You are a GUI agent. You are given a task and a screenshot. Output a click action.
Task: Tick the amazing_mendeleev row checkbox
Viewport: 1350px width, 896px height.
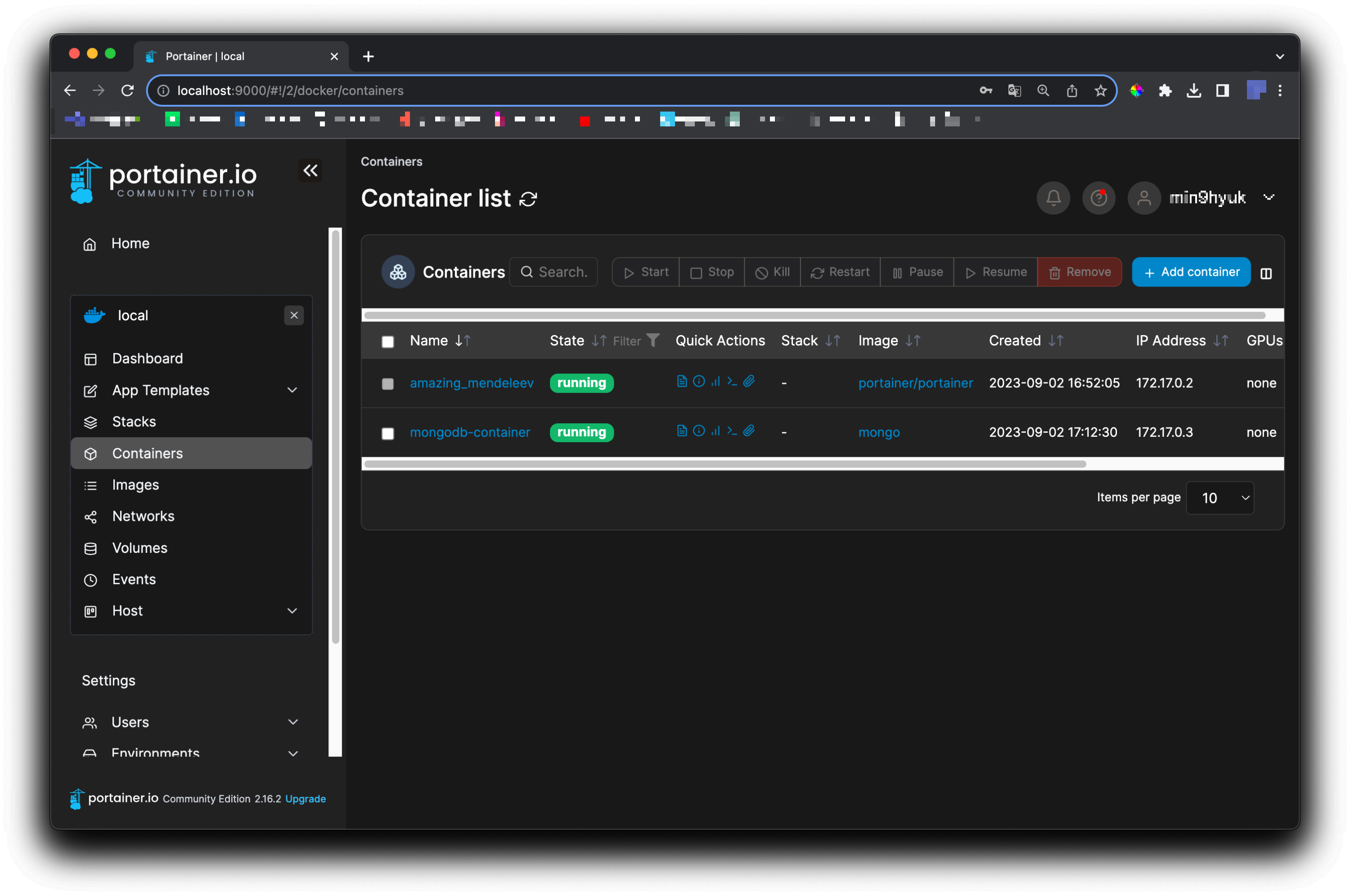tap(387, 383)
